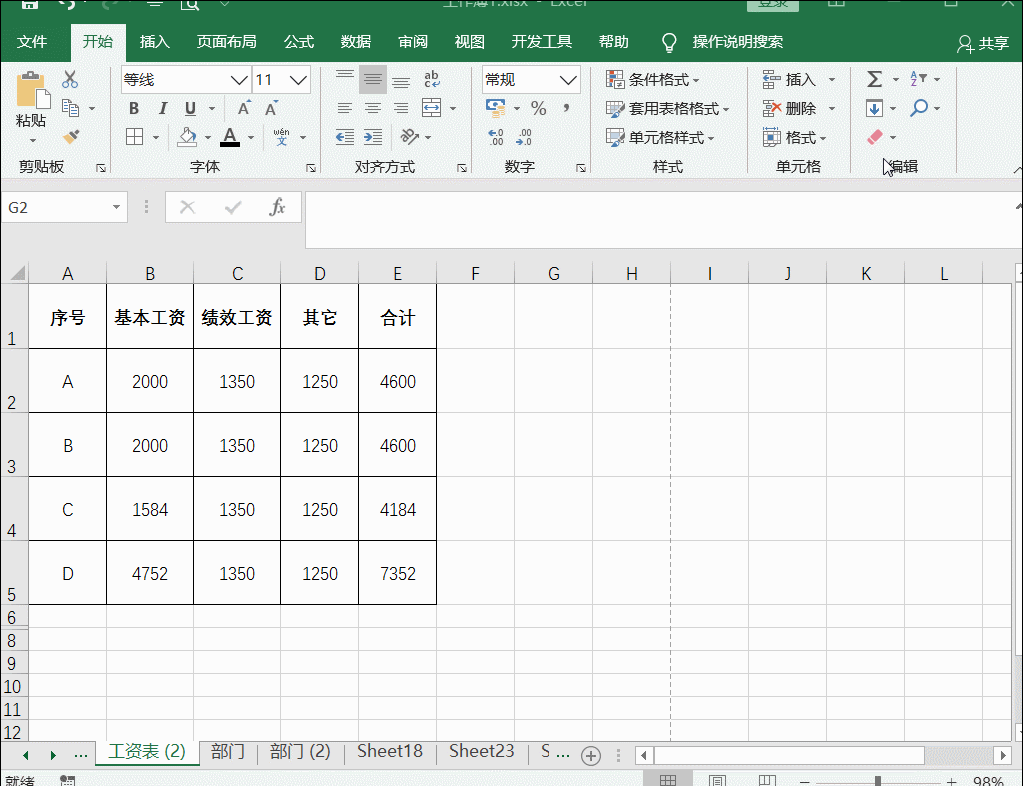
Task: Expand the Name Box dropdown arrow
Action: point(116,207)
